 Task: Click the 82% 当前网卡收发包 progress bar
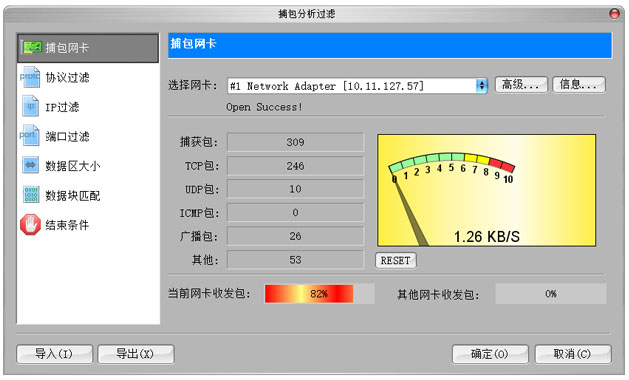[x=319, y=294]
